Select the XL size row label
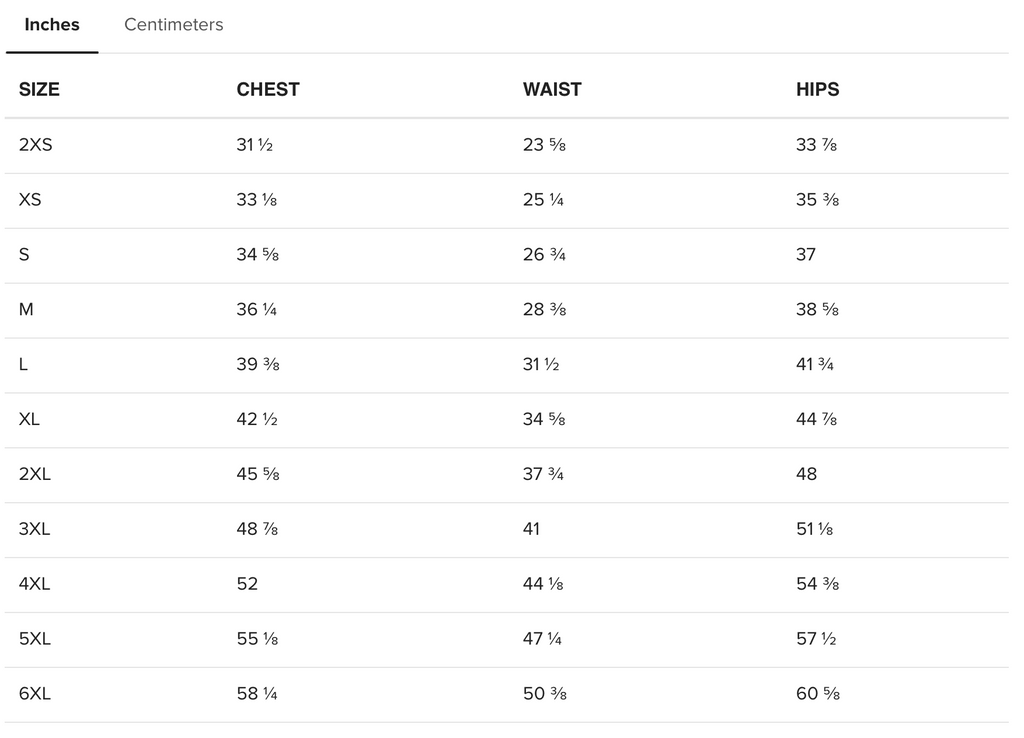Viewport: 1024px width, 738px height. click(x=30, y=420)
